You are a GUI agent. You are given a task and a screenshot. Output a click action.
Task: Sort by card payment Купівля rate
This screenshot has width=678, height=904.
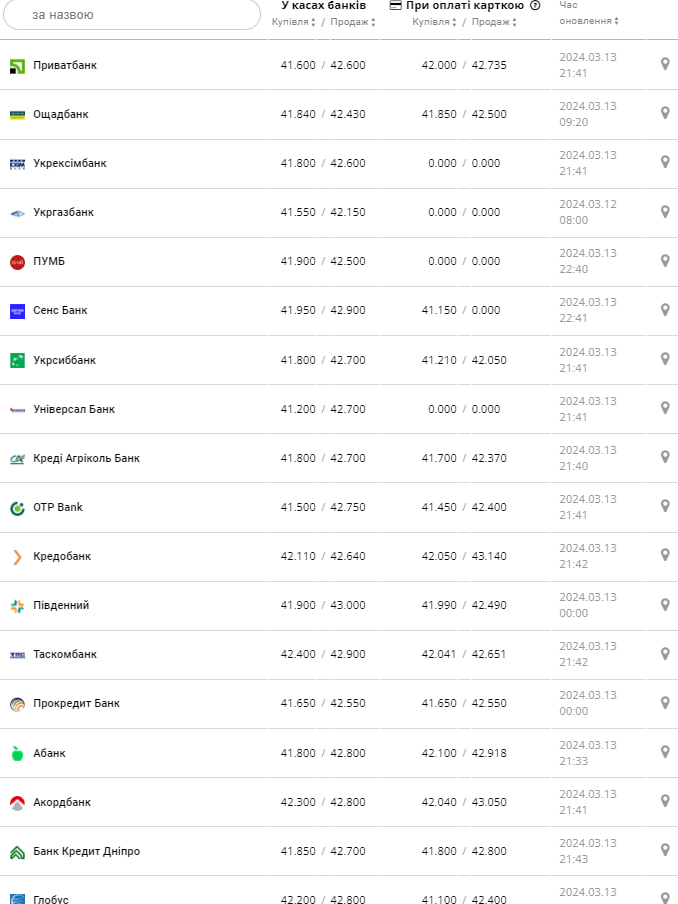coord(434,22)
